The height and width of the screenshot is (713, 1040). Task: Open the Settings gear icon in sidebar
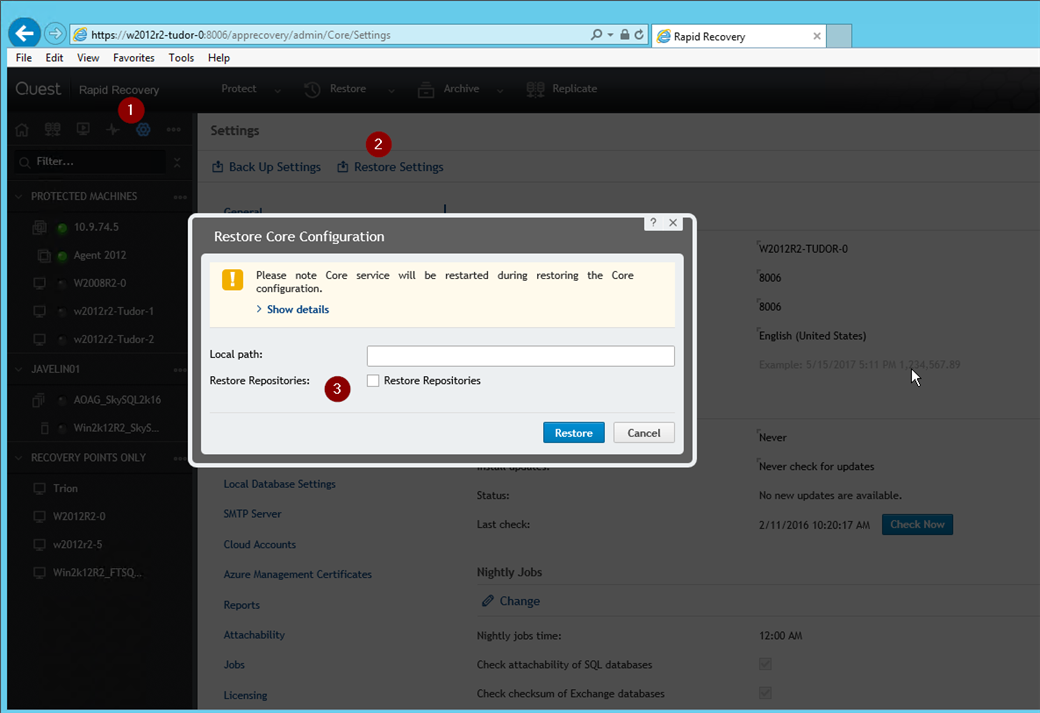point(143,129)
